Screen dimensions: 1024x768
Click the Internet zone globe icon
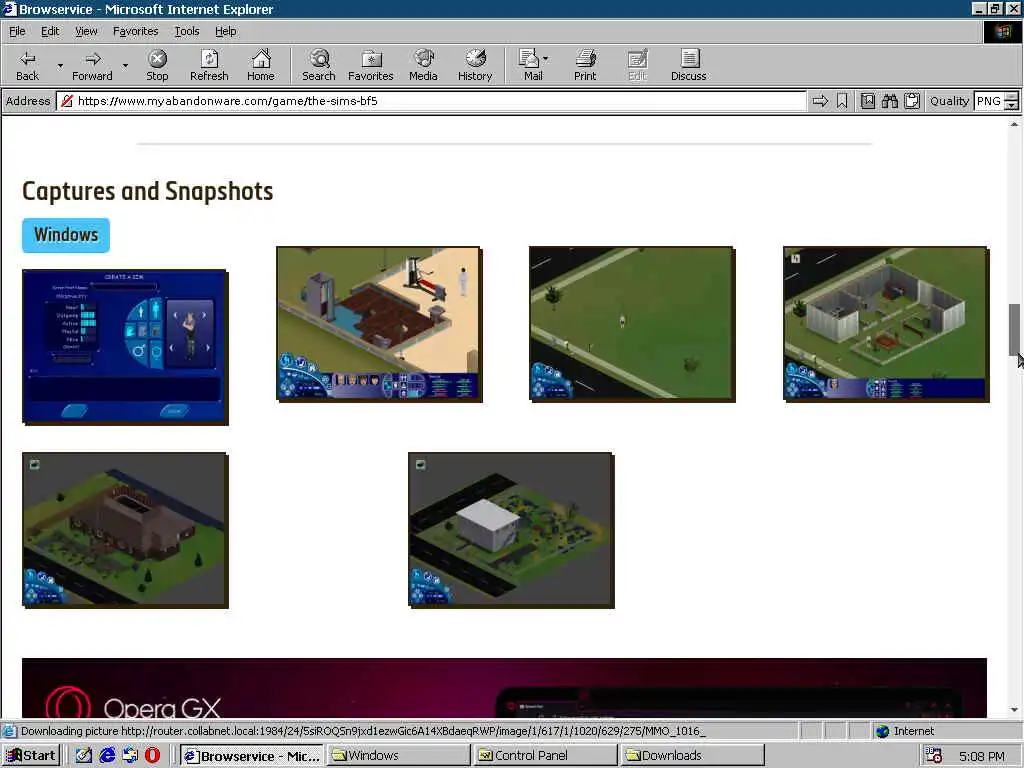click(882, 731)
